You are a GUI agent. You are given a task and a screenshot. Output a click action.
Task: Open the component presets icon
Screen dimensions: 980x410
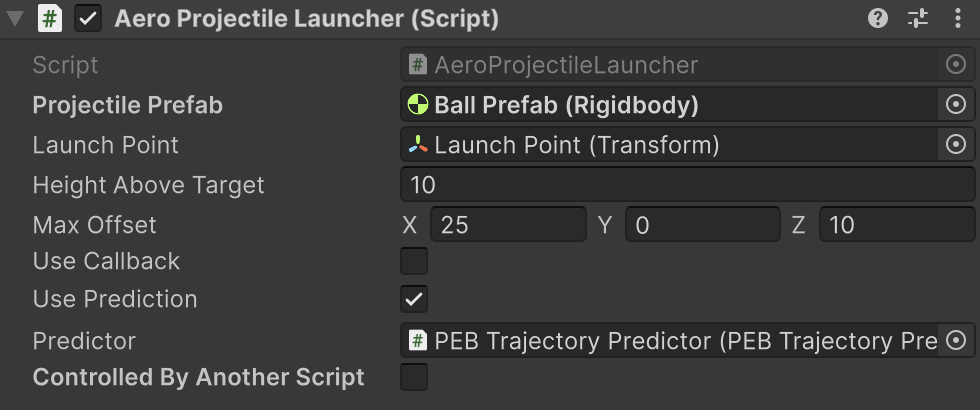coord(918,19)
